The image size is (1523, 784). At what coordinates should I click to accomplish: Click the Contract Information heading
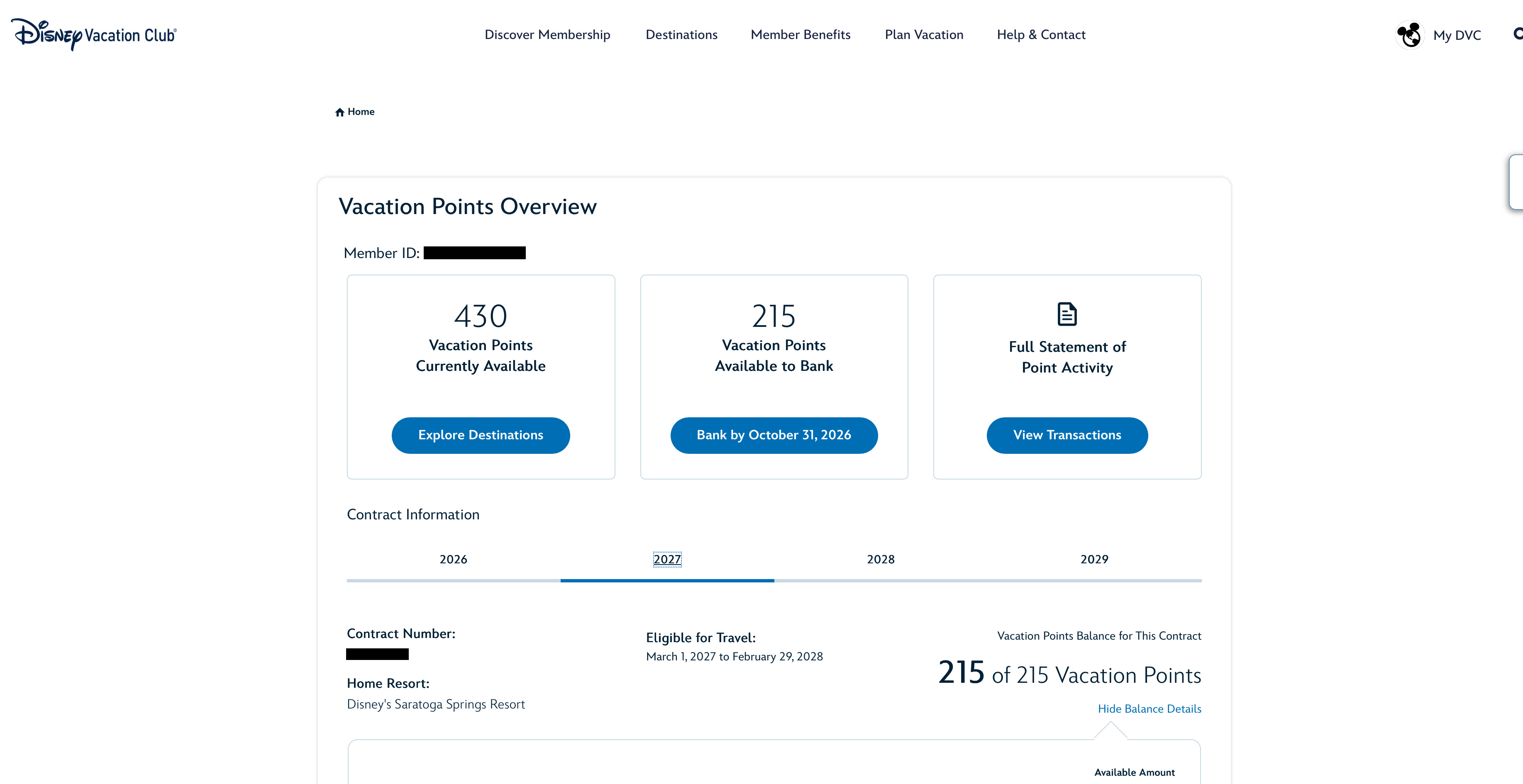tap(413, 515)
